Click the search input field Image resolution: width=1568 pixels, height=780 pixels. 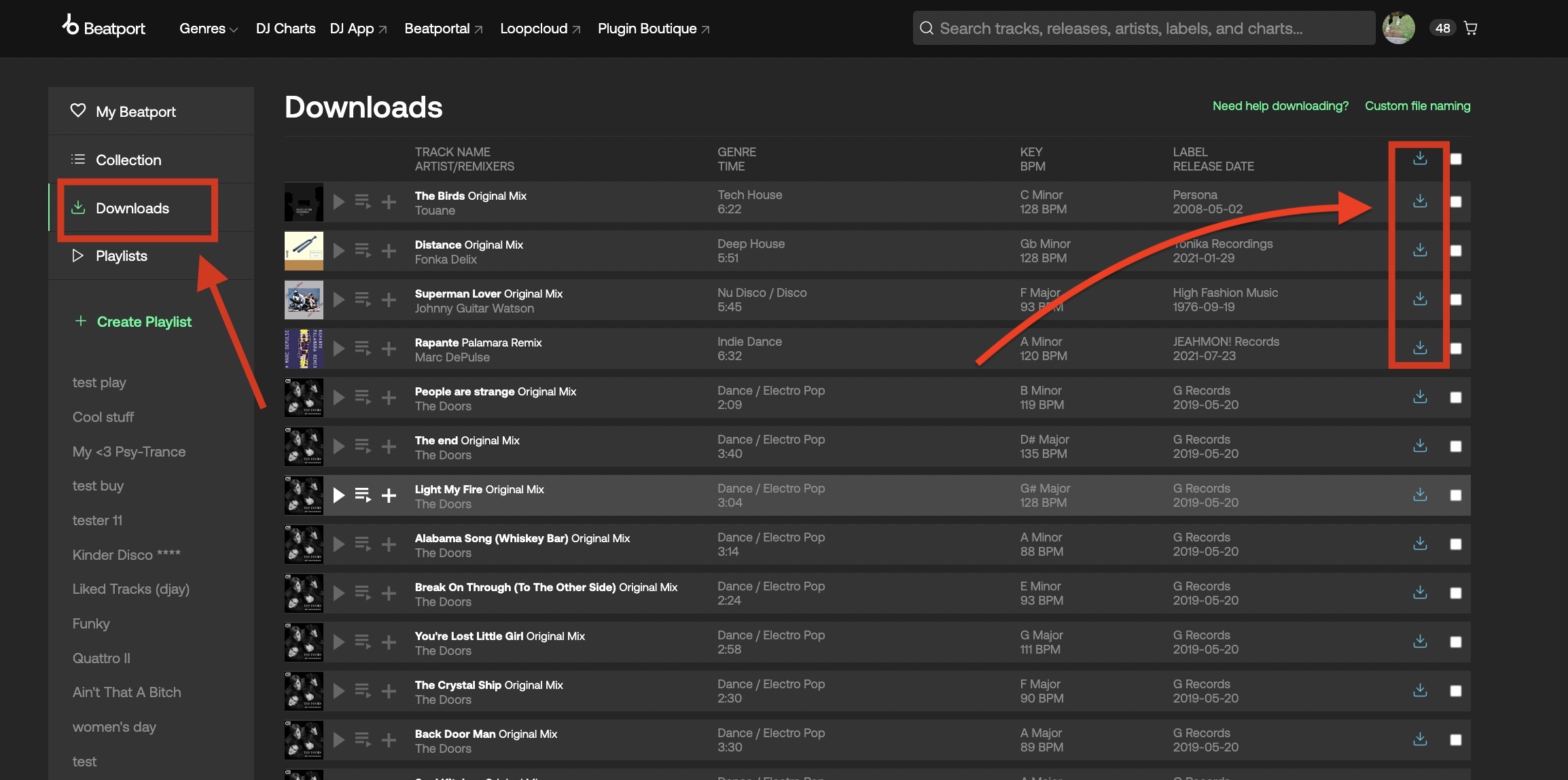tap(1144, 28)
